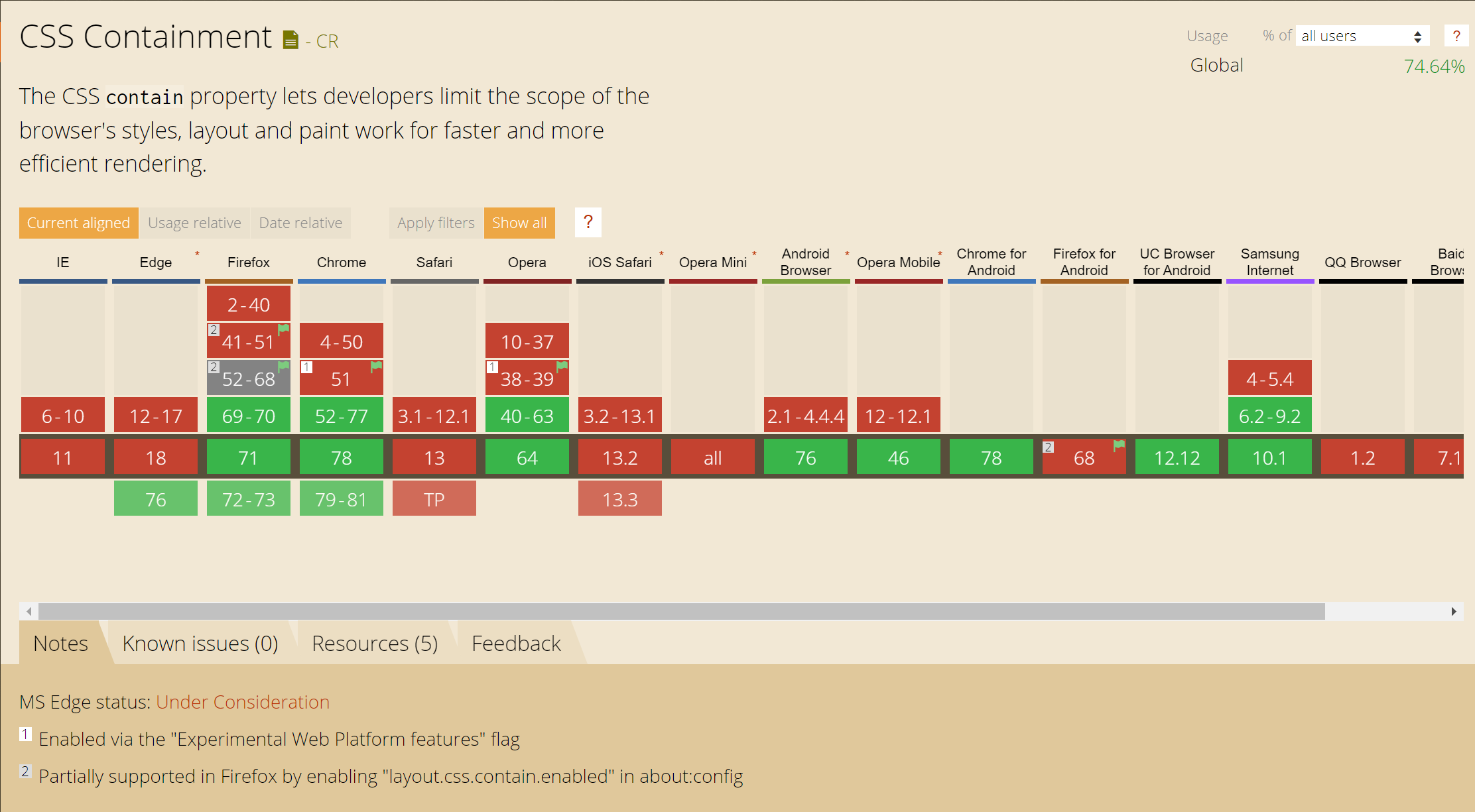Click note 2 marker on Firefox 41-51
This screenshot has width=1475, height=812.
point(214,329)
